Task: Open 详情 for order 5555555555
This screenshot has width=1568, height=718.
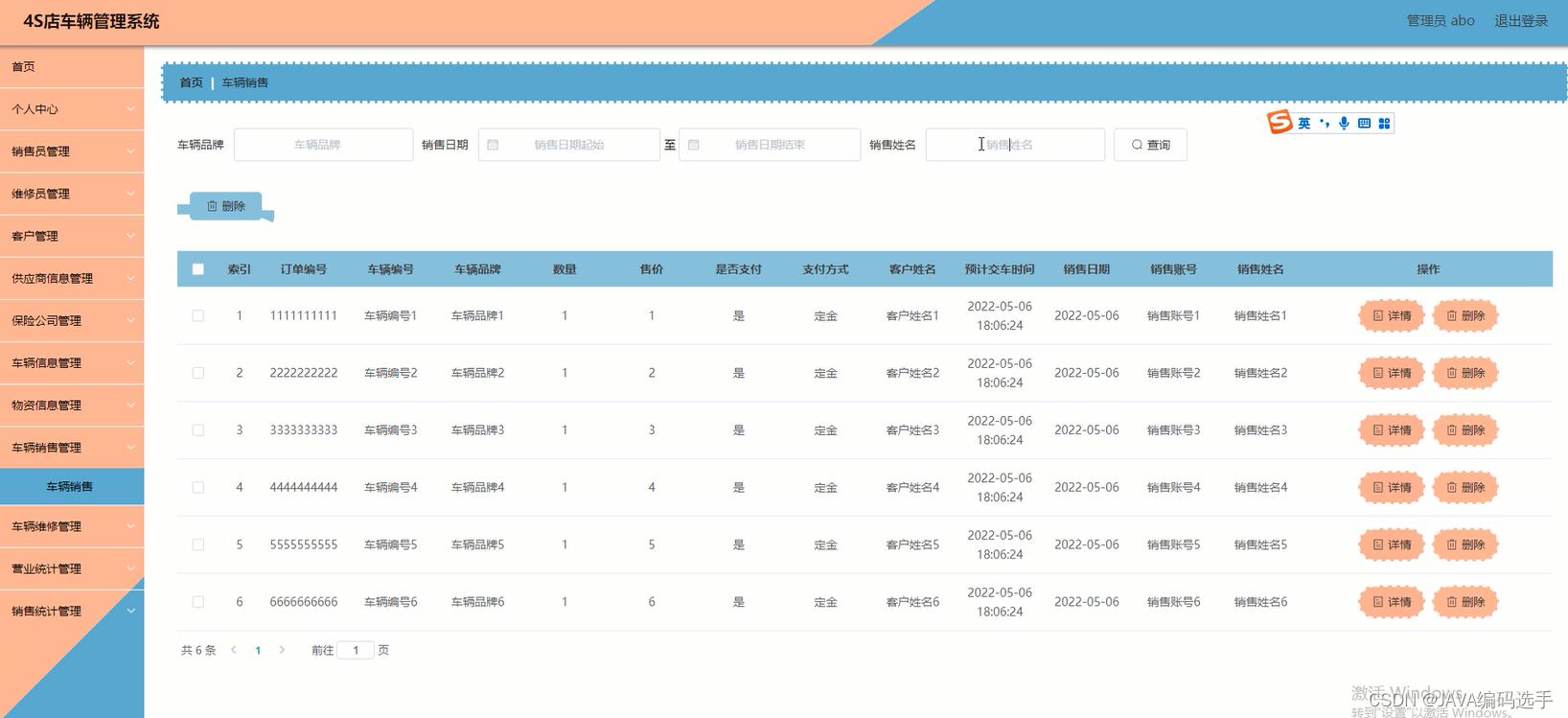Action: coord(1392,544)
